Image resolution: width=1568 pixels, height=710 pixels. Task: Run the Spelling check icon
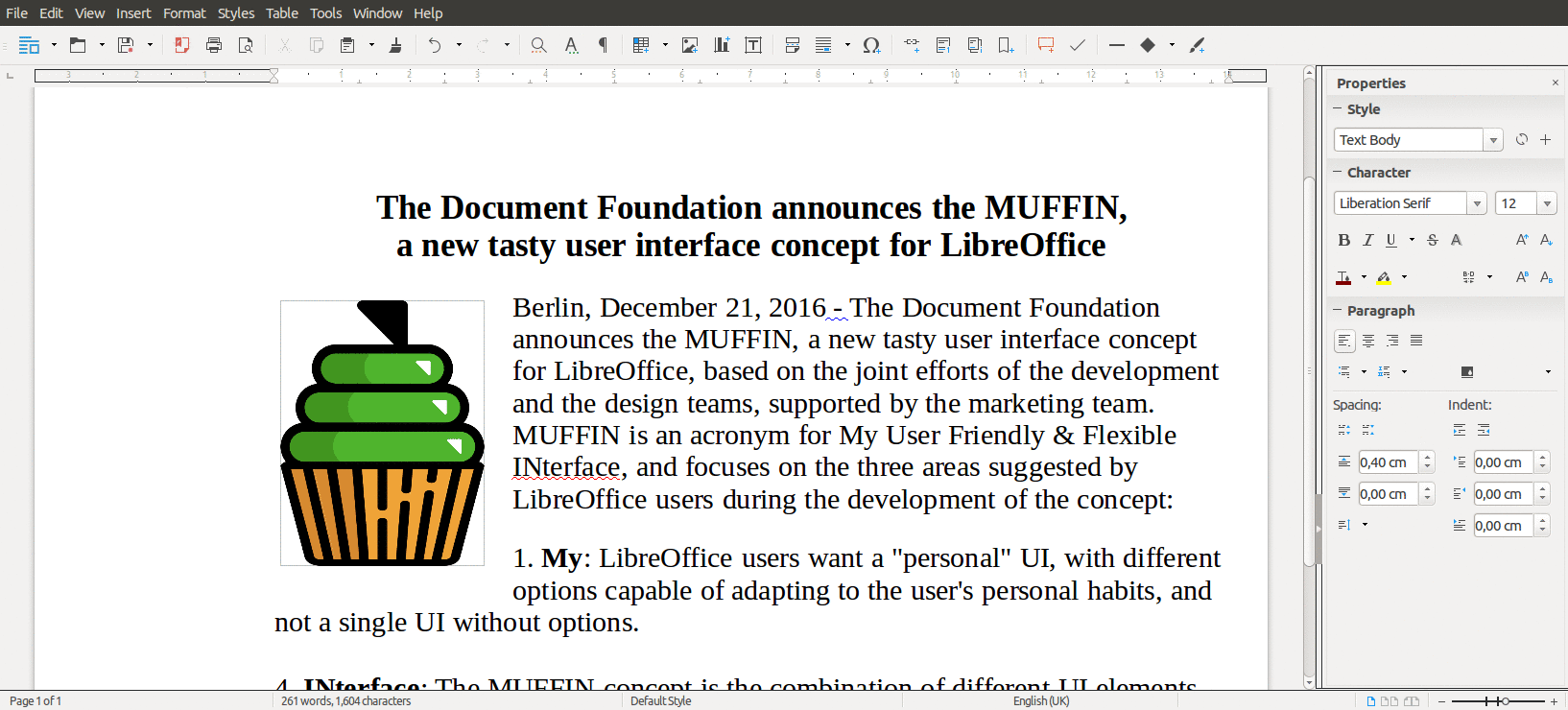click(x=571, y=45)
